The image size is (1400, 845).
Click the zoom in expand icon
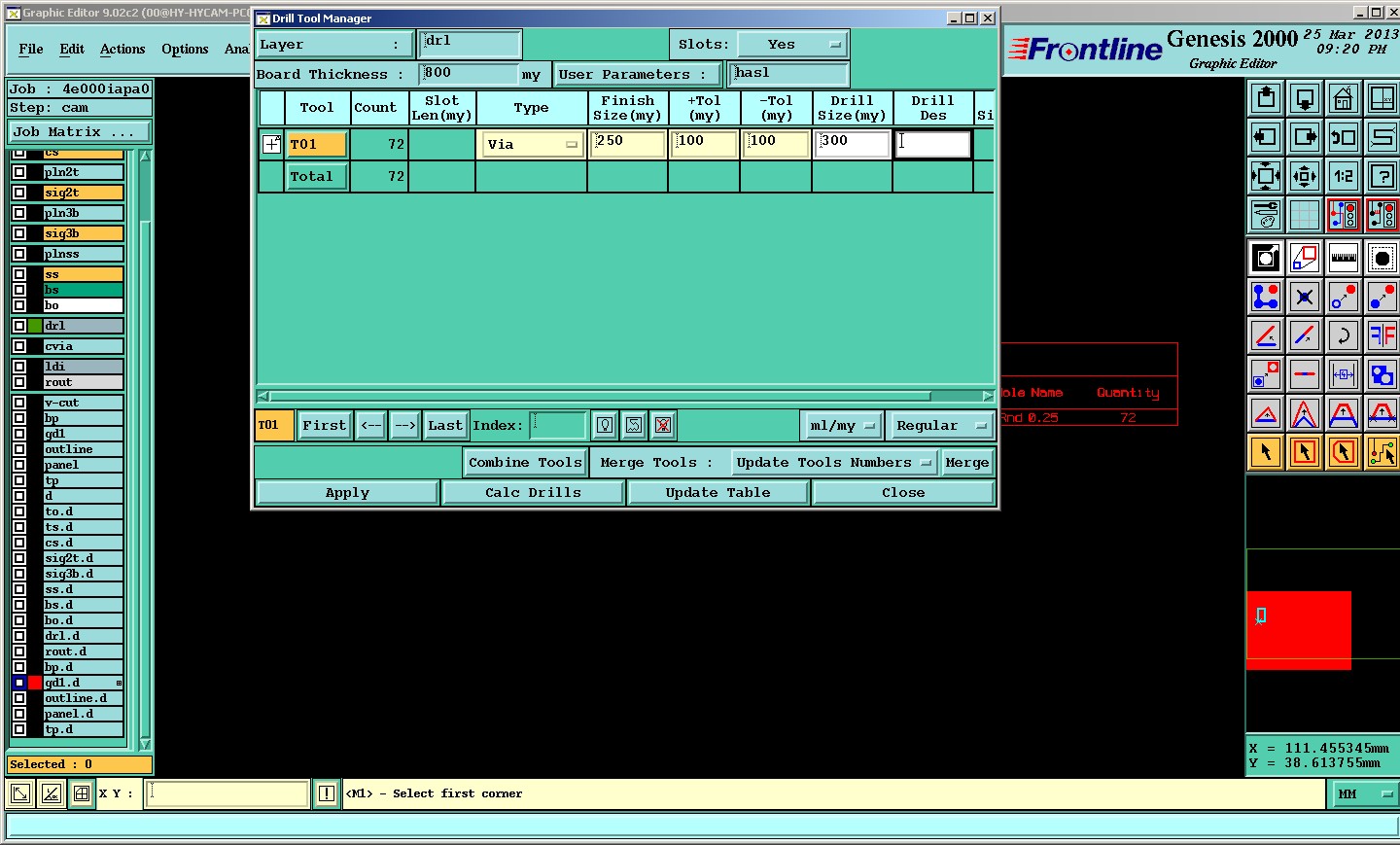click(1266, 176)
